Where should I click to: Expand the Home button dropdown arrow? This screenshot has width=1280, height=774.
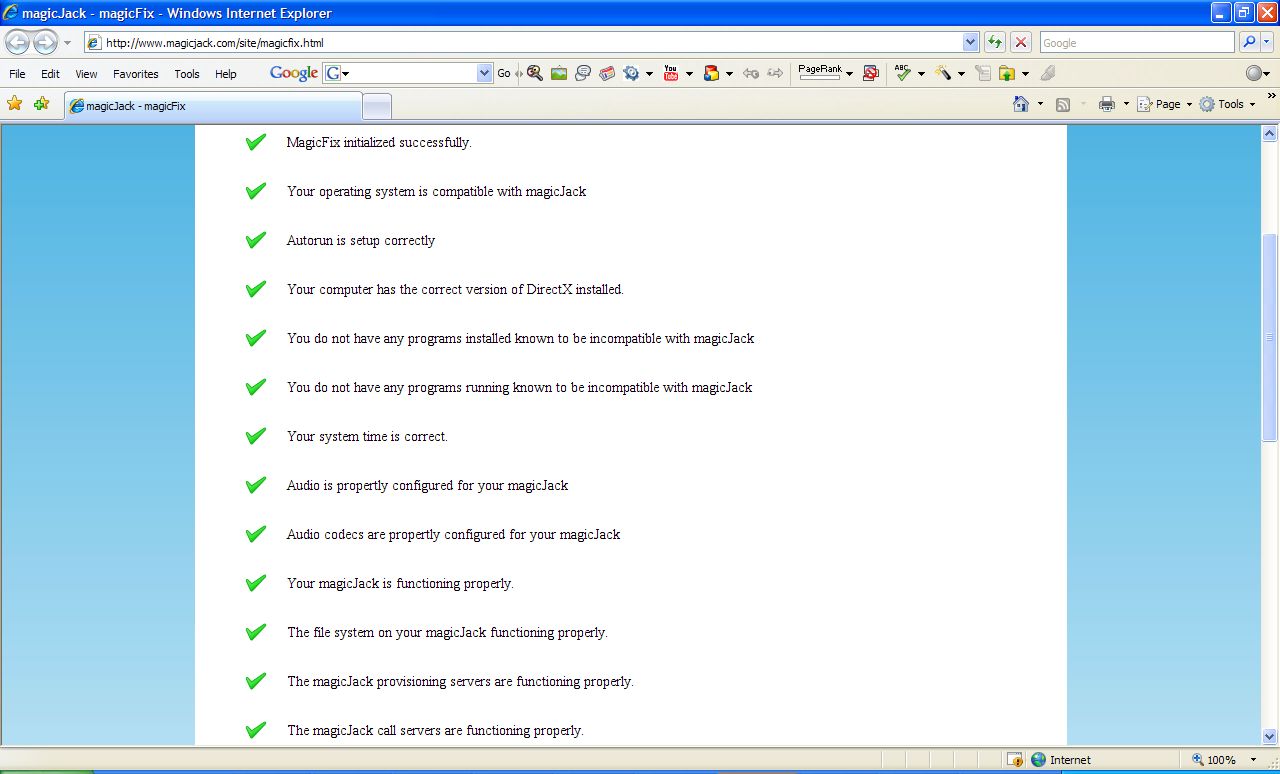click(x=1040, y=104)
